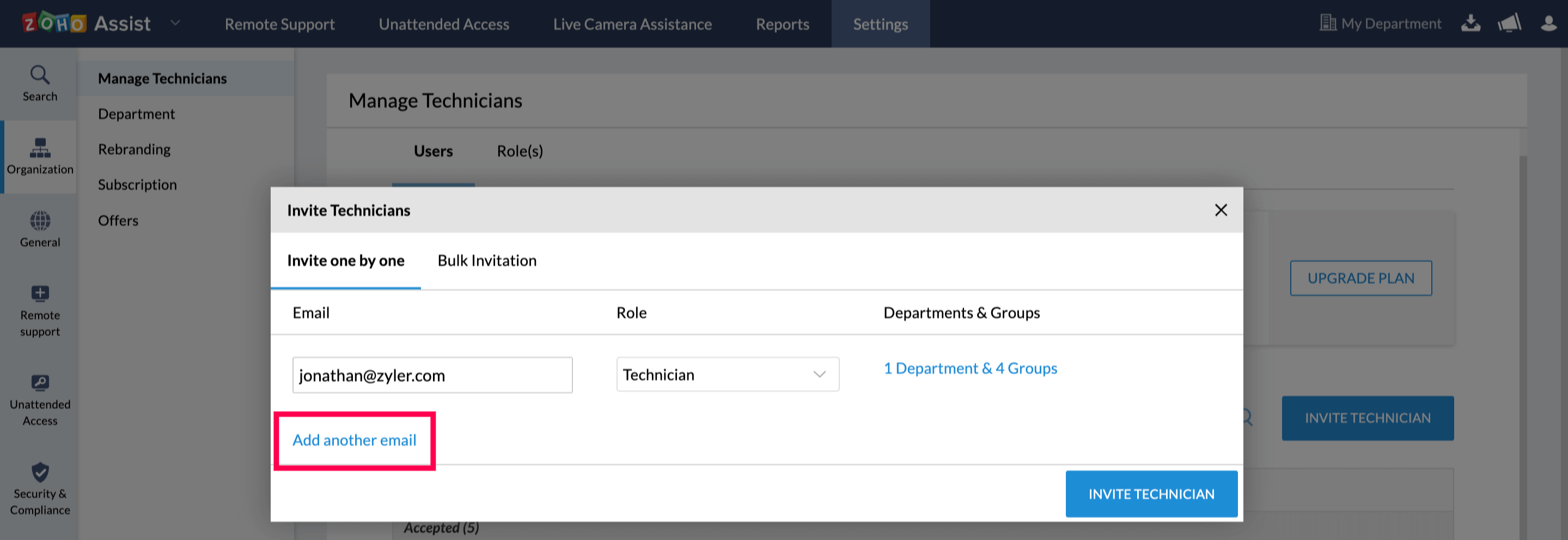The width and height of the screenshot is (1568, 540).
Task: Select the Organization sidebar icon
Action: click(x=40, y=156)
